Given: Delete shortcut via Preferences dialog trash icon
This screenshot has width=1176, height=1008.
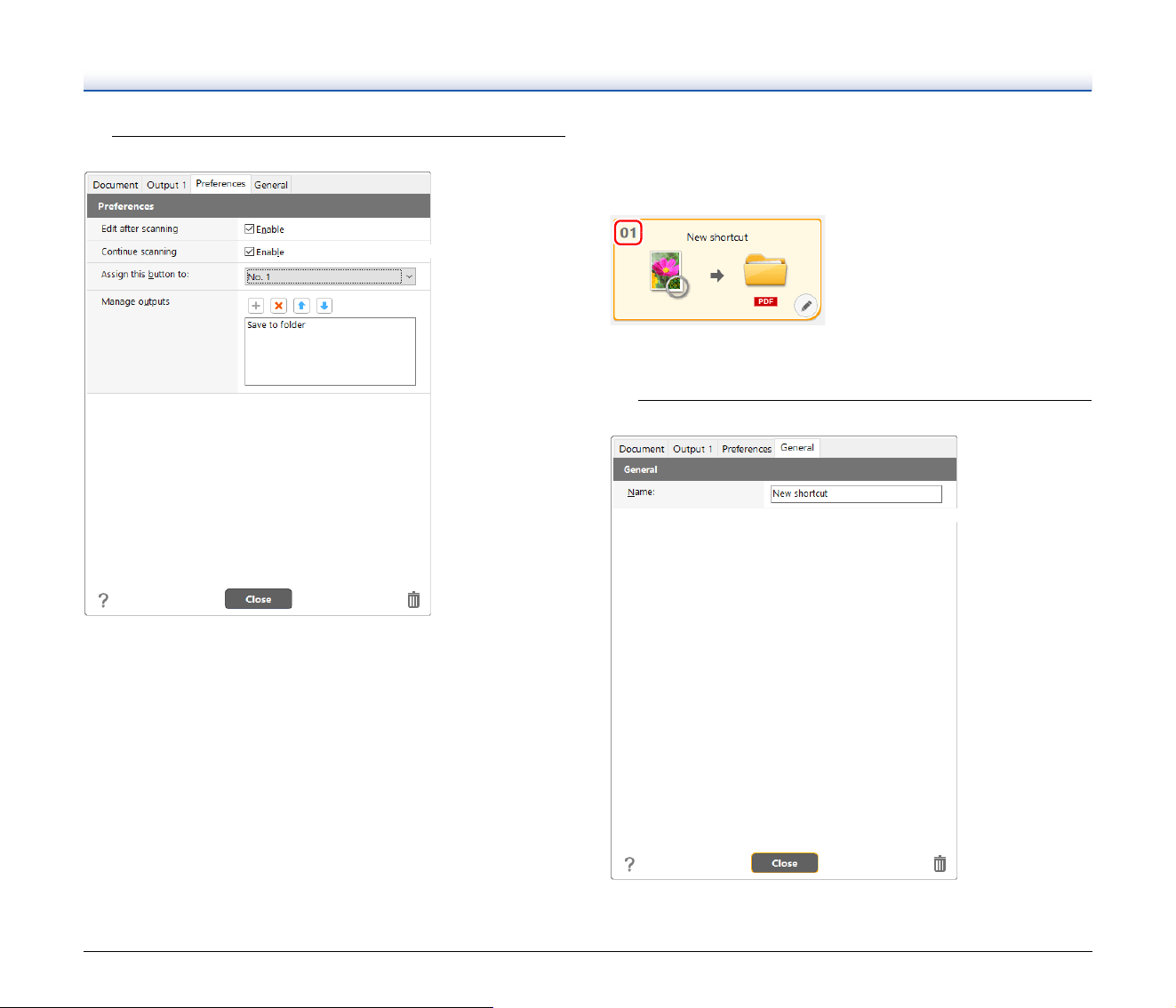Looking at the screenshot, I should [x=413, y=600].
